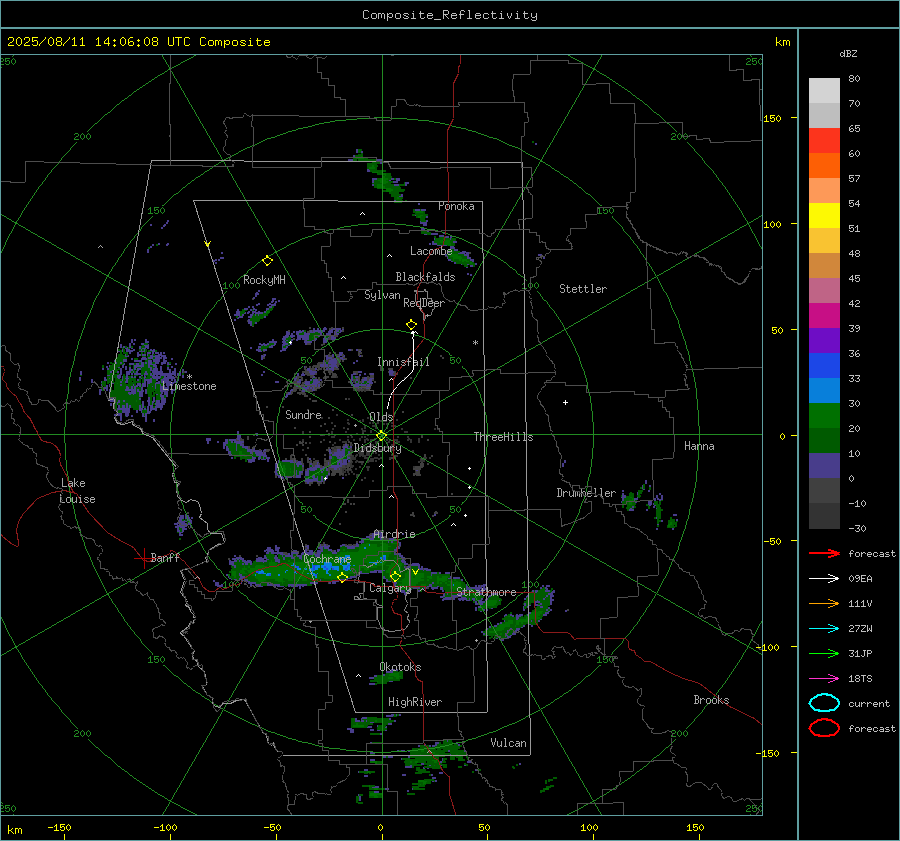The width and height of the screenshot is (900, 841).
Task: Click the cyan current ellipse legend icon
Action: click(824, 703)
